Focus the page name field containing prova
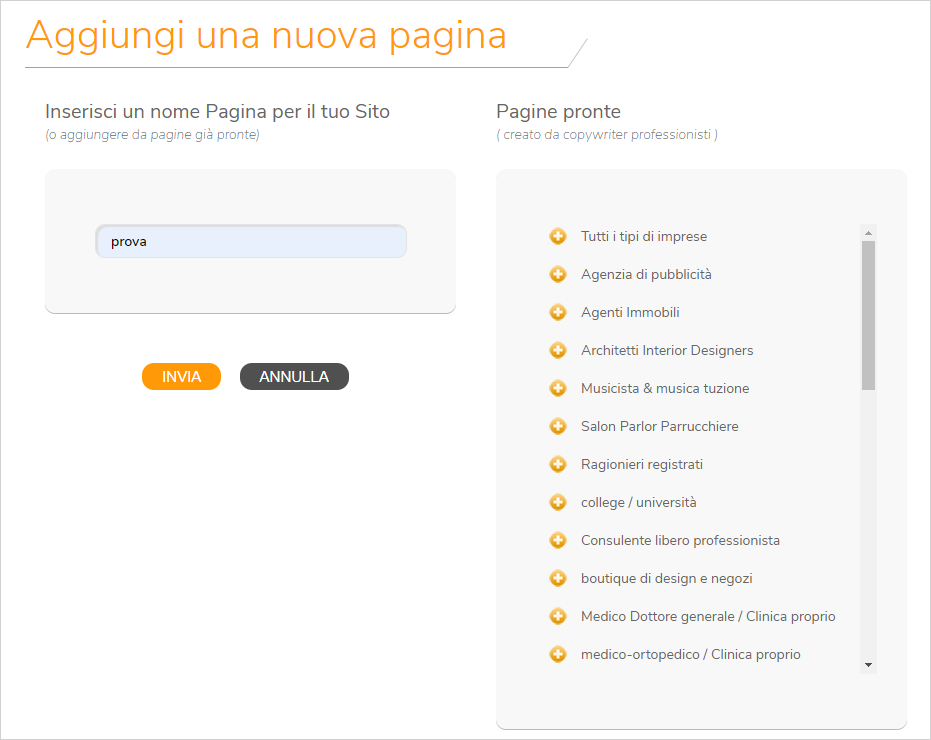This screenshot has width=931, height=740. (251, 241)
